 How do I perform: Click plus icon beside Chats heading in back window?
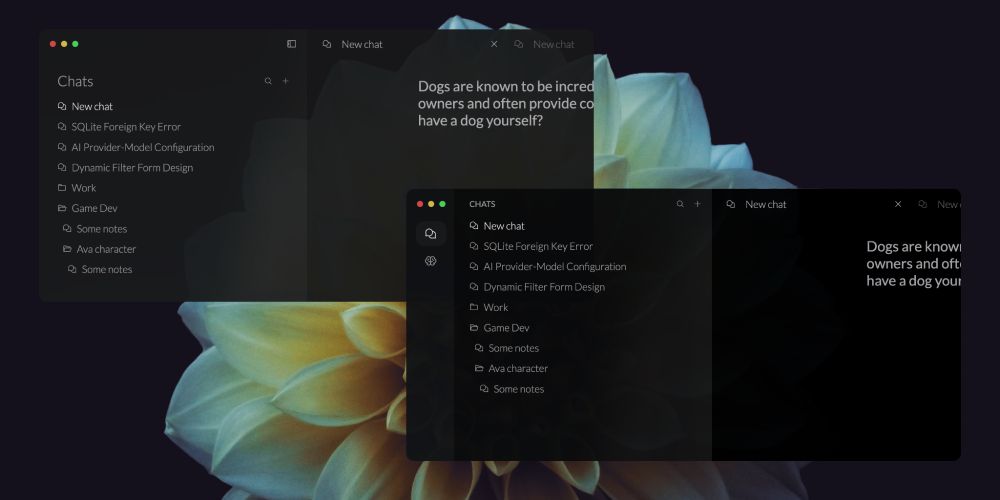(x=286, y=81)
